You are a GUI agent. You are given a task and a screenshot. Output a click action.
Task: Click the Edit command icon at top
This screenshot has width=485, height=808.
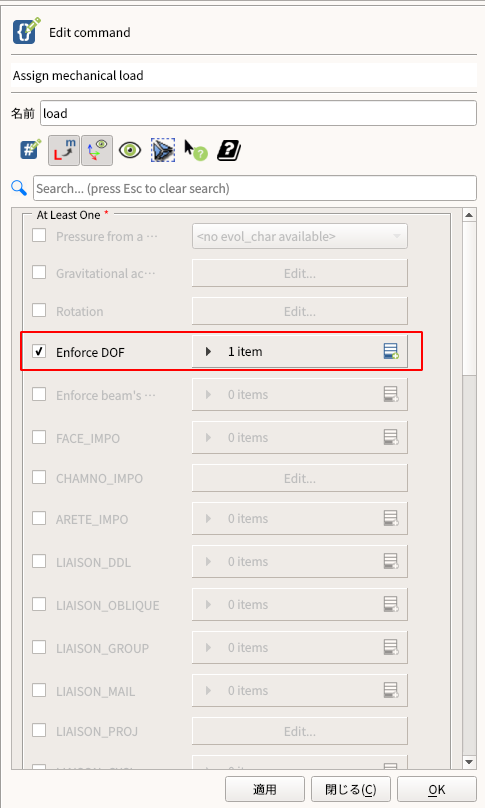coord(26,31)
